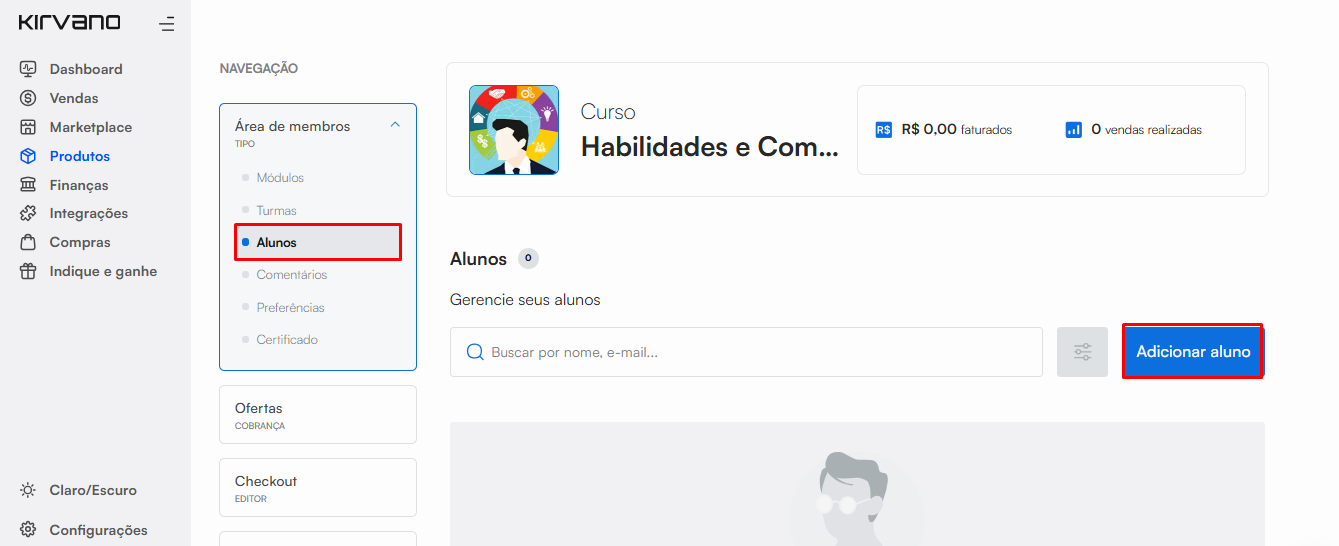
Task: Open the Marketplace page
Action: [90, 127]
